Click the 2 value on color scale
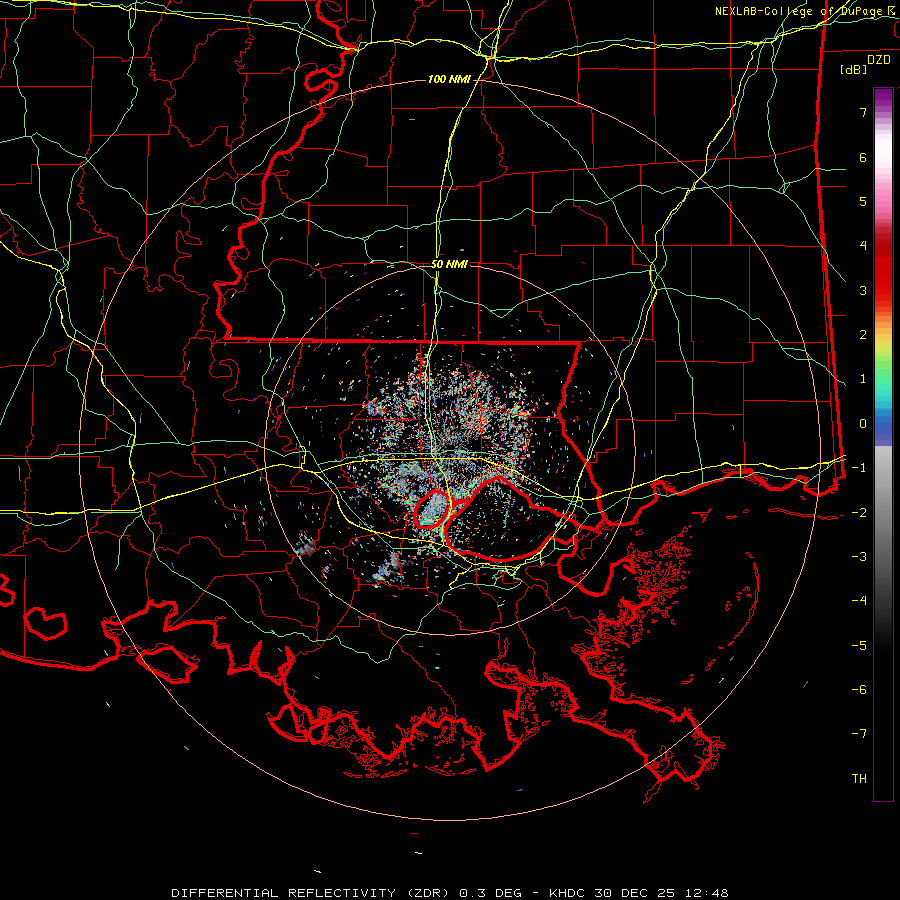The width and height of the screenshot is (900, 900). [863, 335]
